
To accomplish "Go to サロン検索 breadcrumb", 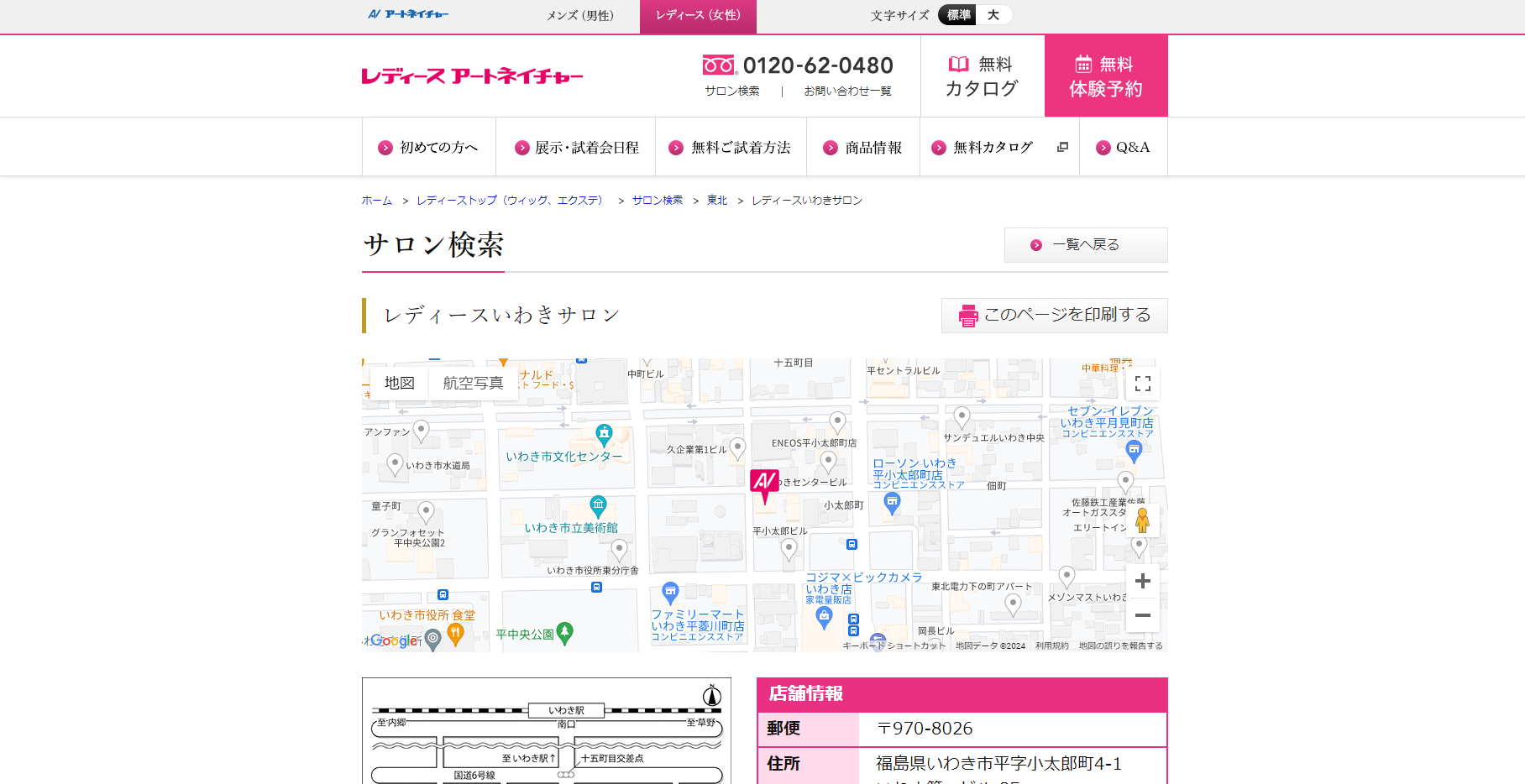I will pos(658,200).
